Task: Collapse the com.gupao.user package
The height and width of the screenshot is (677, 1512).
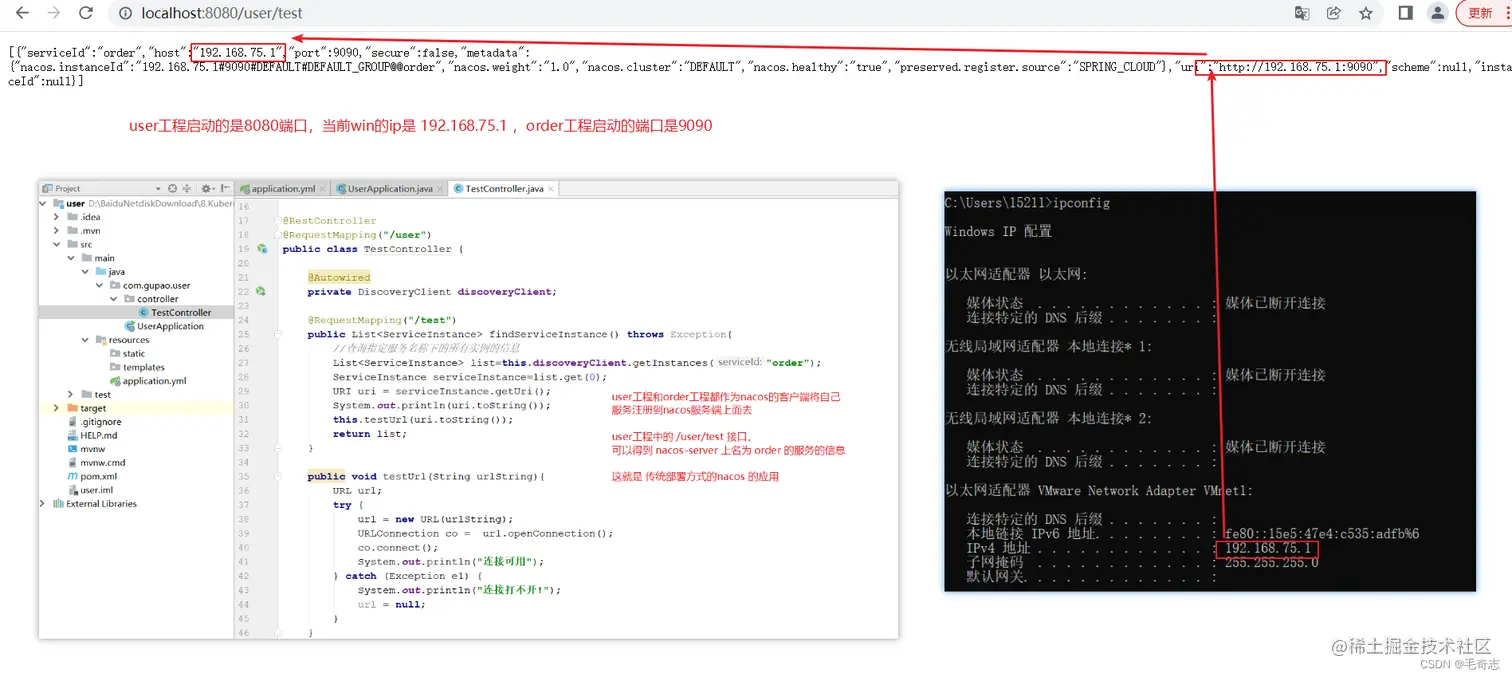Action: click(99, 285)
